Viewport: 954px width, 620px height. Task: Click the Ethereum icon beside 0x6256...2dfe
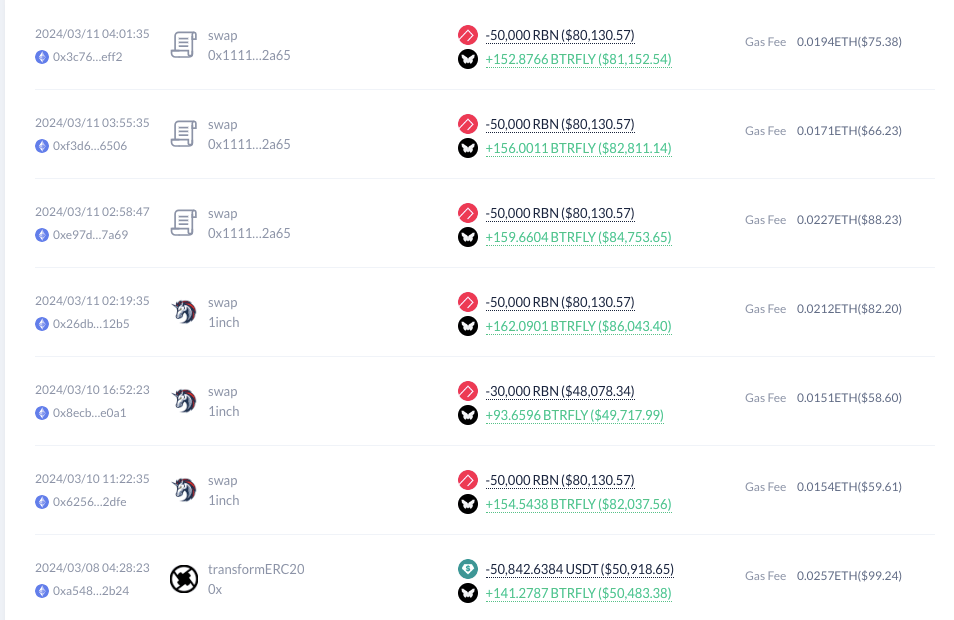(x=42, y=502)
